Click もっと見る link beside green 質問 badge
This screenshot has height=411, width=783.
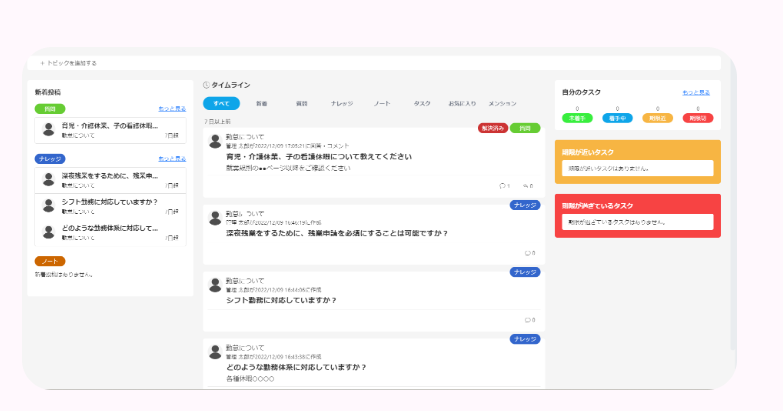170,108
